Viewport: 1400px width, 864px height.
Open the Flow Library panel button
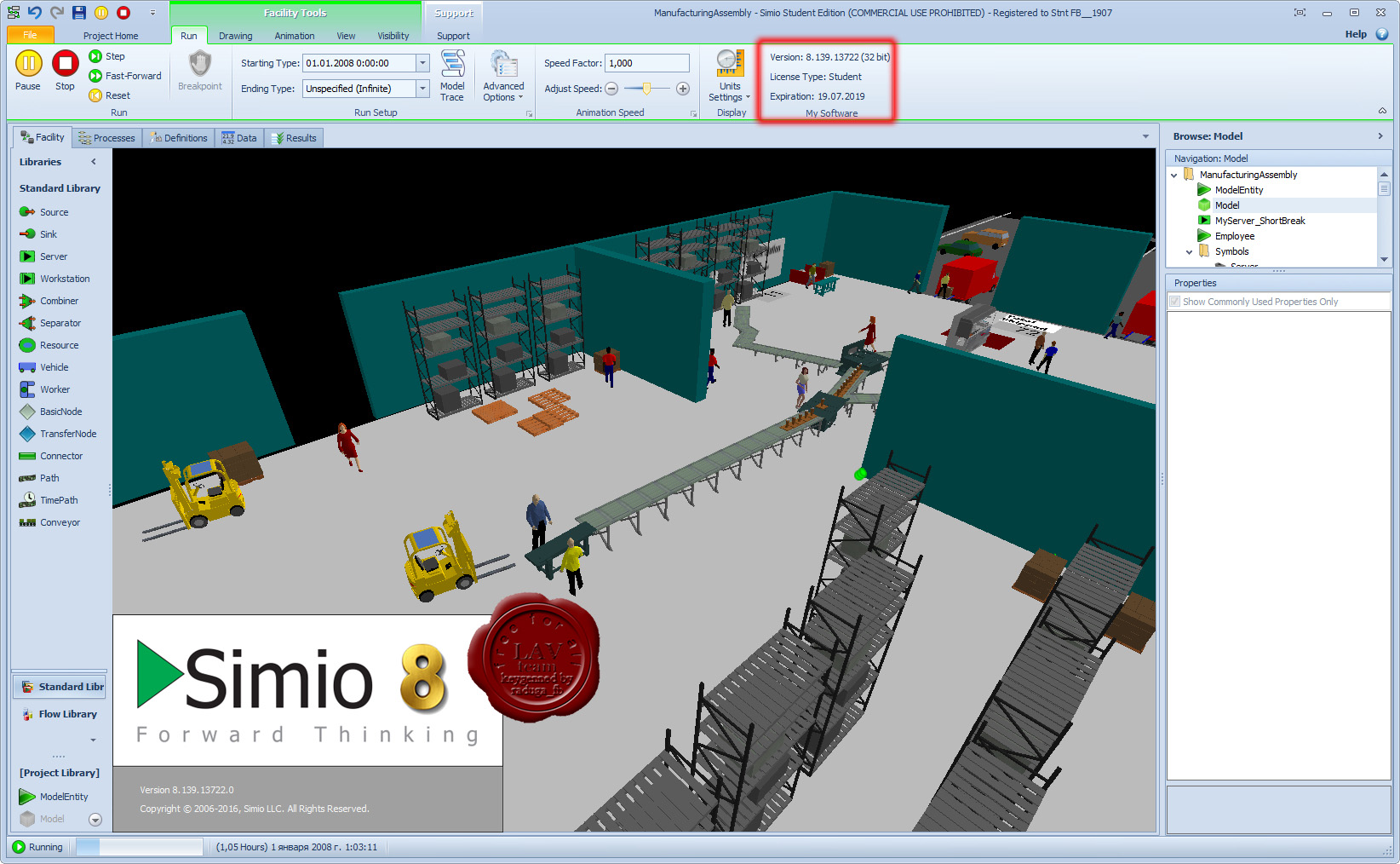point(60,714)
